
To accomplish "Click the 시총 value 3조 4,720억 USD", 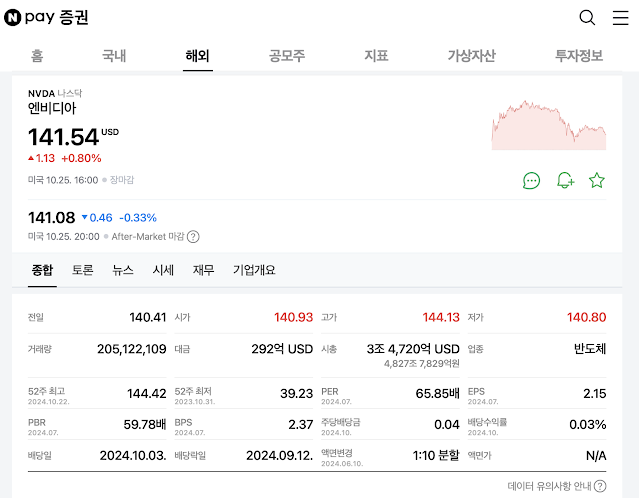I will point(413,349).
